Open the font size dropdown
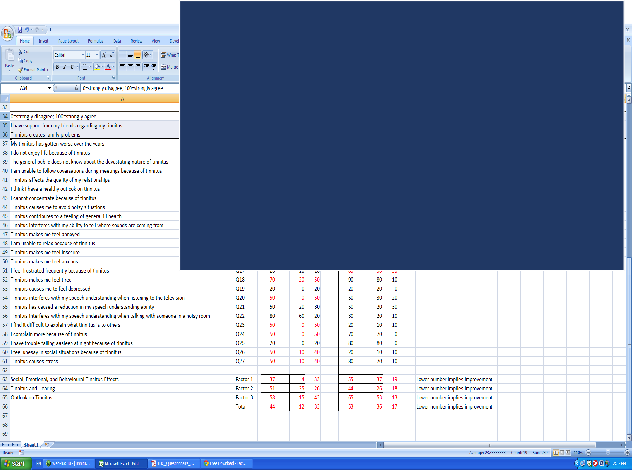632x470 pixels. point(97,55)
